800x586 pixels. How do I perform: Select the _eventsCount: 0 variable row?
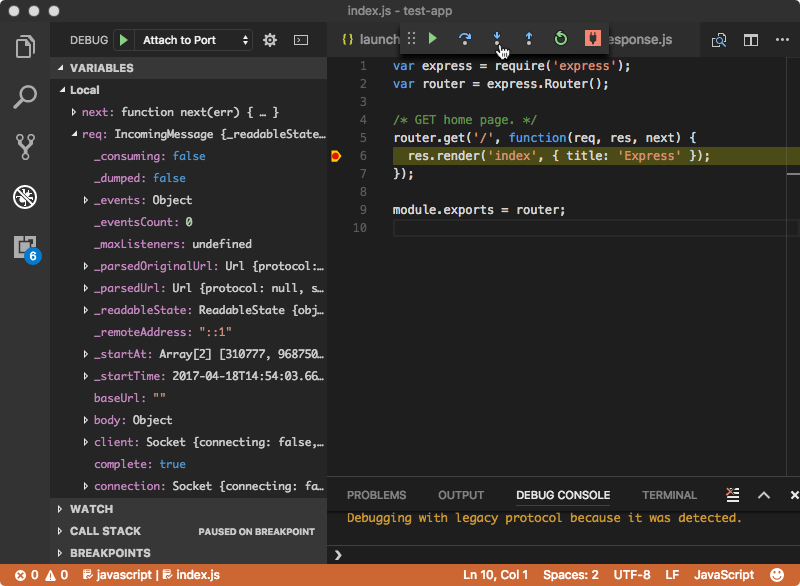click(x=188, y=222)
